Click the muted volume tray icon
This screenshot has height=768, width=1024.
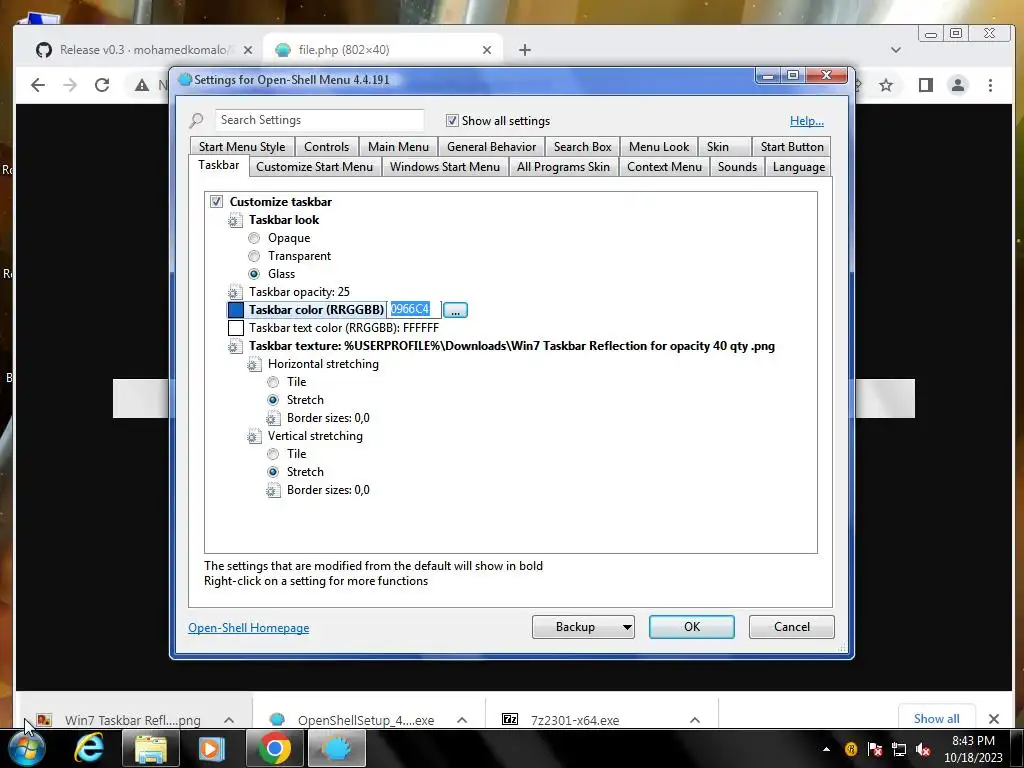point(923,749)
